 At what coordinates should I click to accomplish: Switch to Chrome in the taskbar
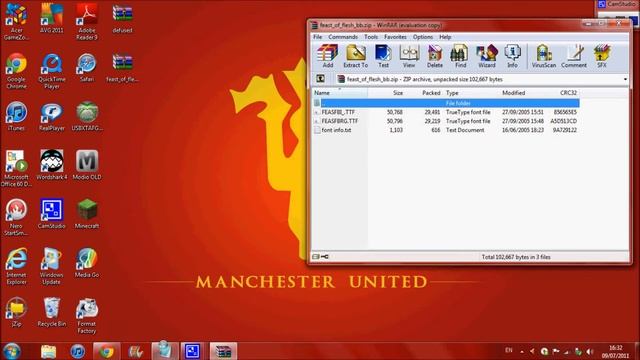coord(107,351)
